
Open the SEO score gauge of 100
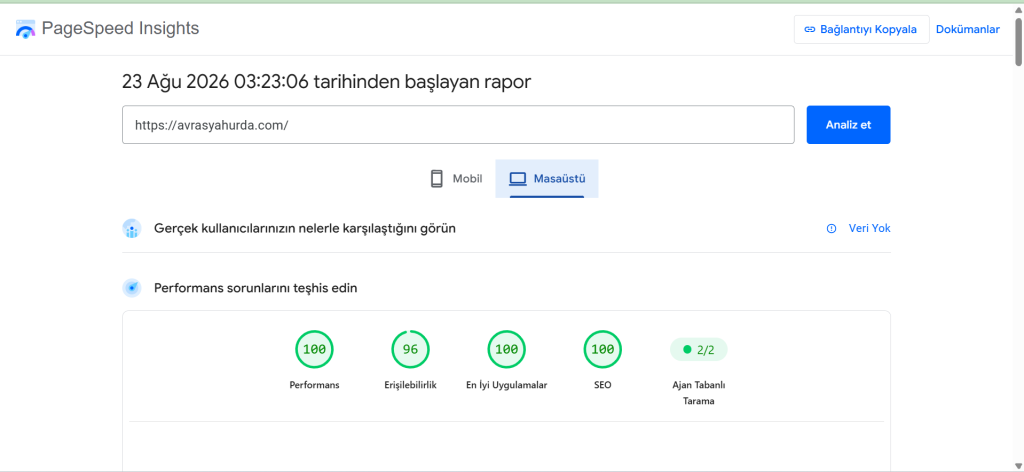point(602,349)
